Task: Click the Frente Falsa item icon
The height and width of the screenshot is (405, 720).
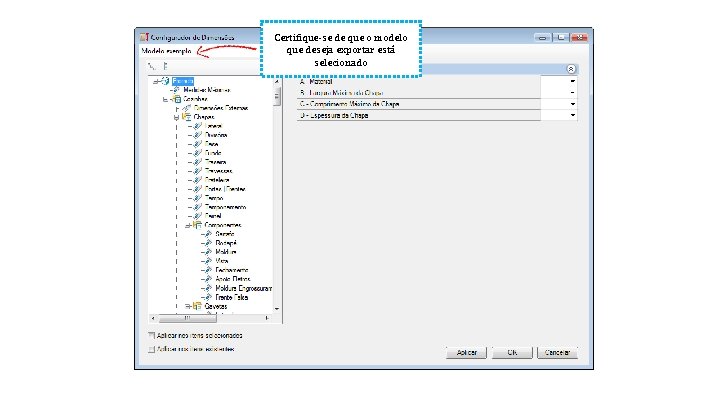Action: (208, 297)
